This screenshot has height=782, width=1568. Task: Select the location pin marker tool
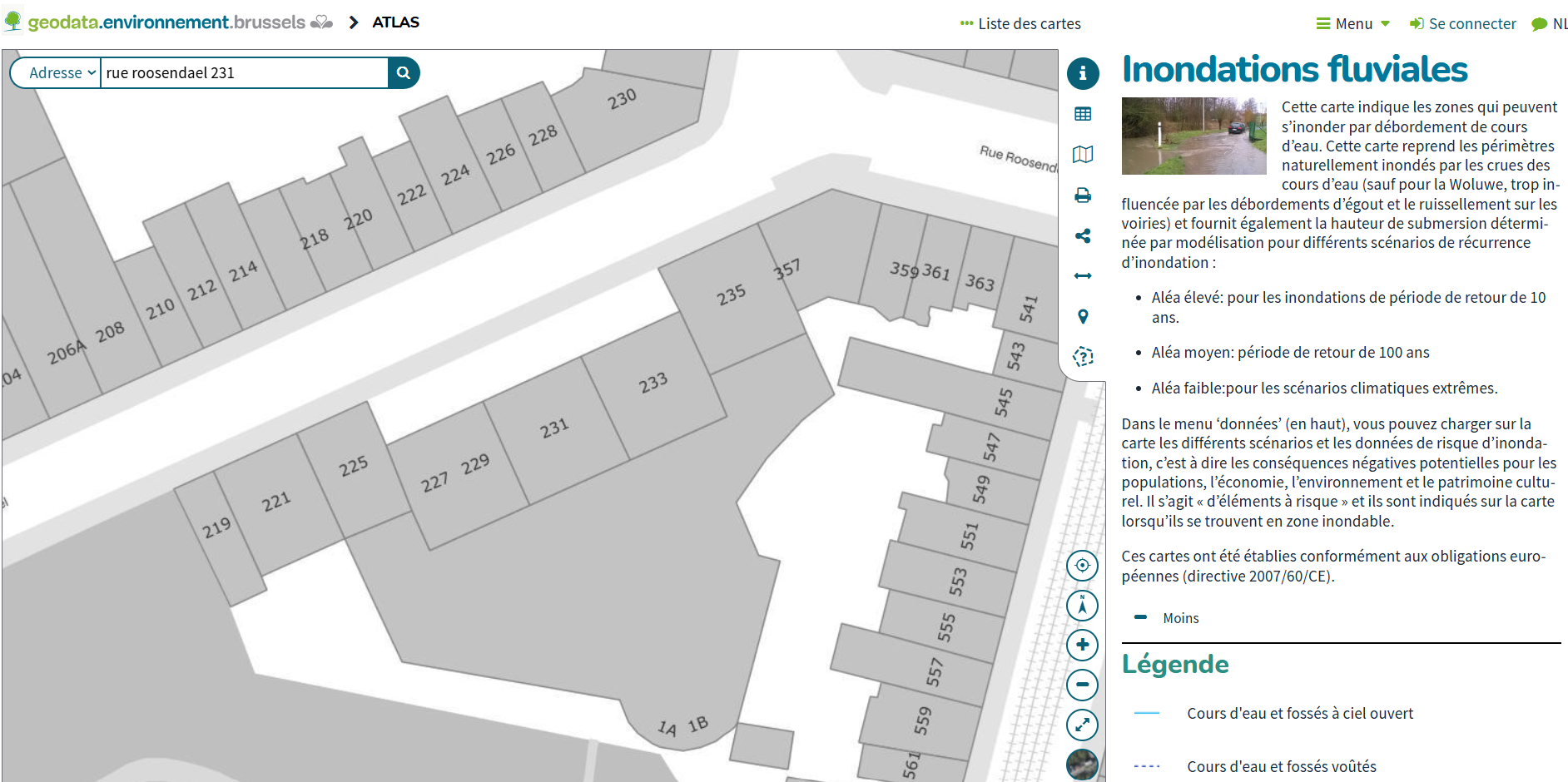1082,316
